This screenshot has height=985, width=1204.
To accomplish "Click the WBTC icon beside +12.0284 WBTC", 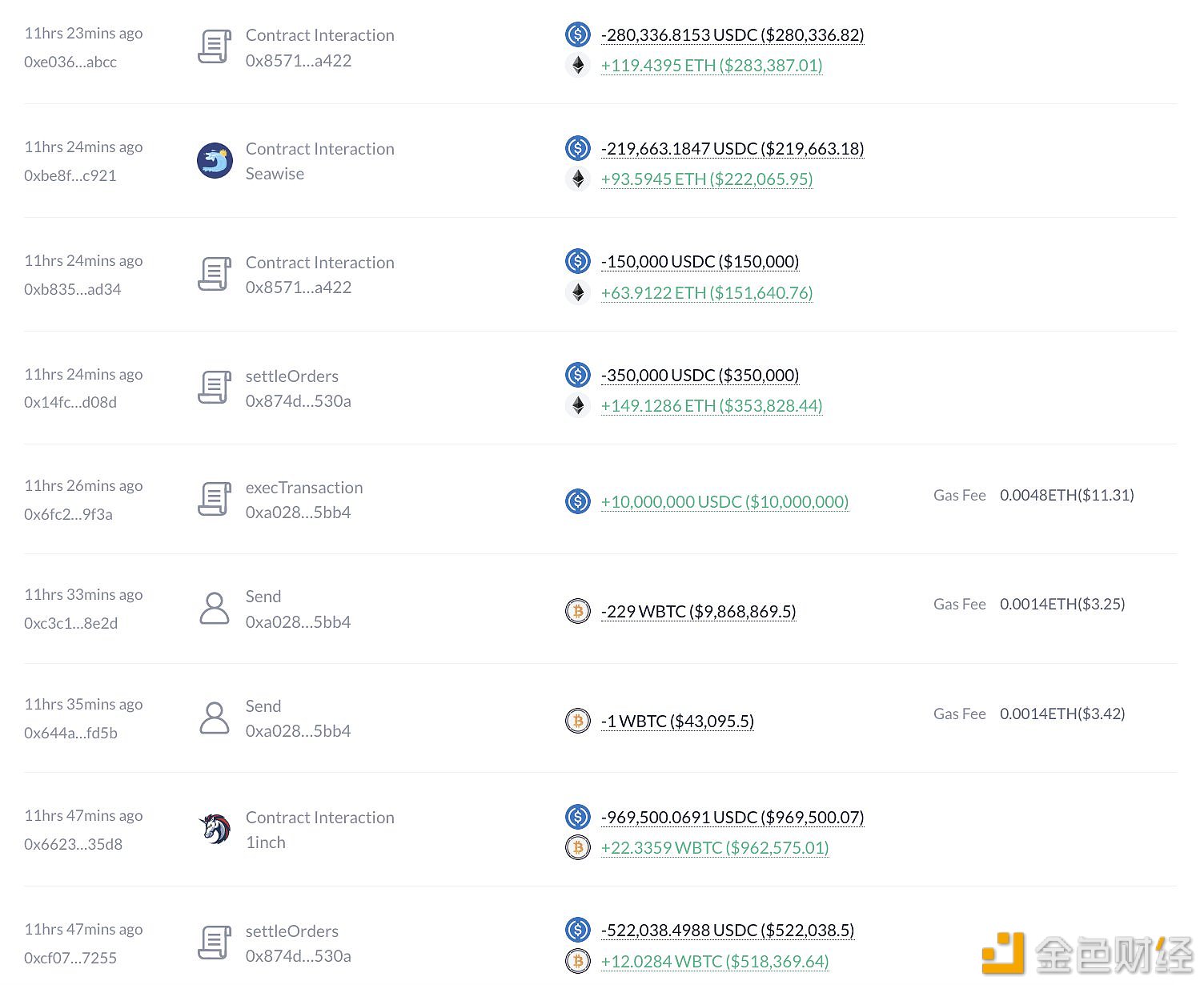I will click(577, 961).
